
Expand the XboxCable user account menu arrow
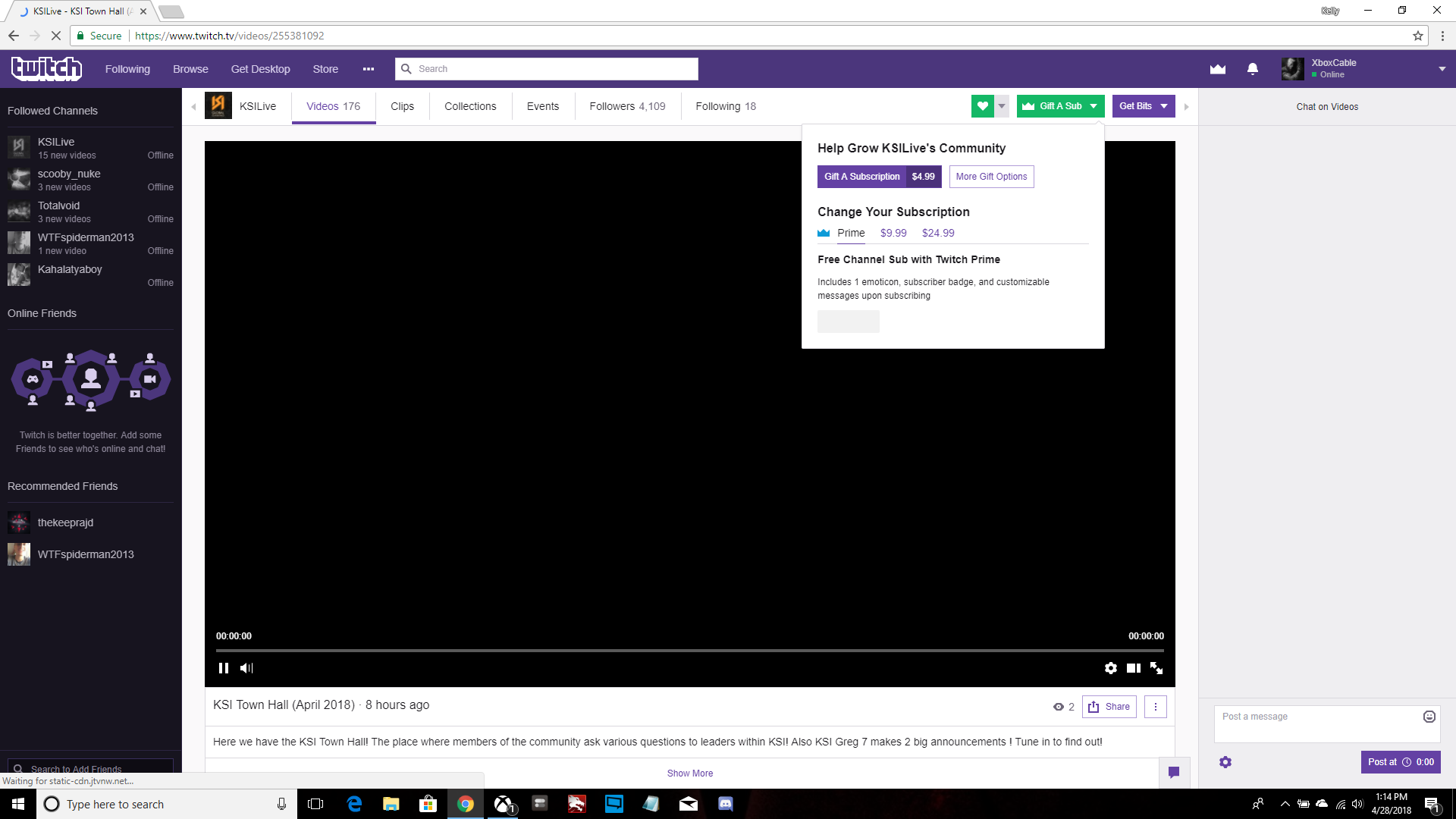point(1442,69)
